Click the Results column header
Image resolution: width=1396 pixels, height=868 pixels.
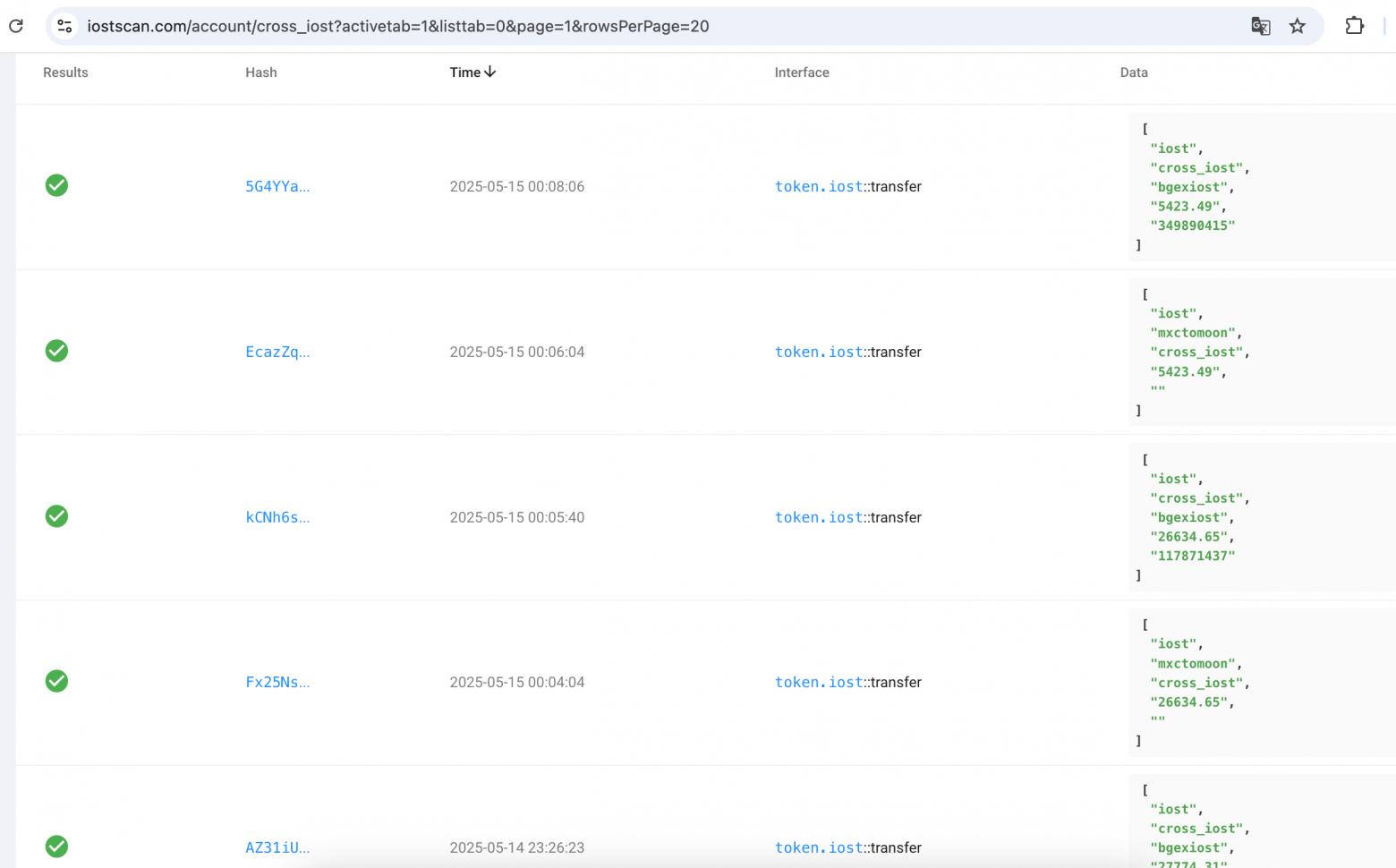click(x=65, y=72)
